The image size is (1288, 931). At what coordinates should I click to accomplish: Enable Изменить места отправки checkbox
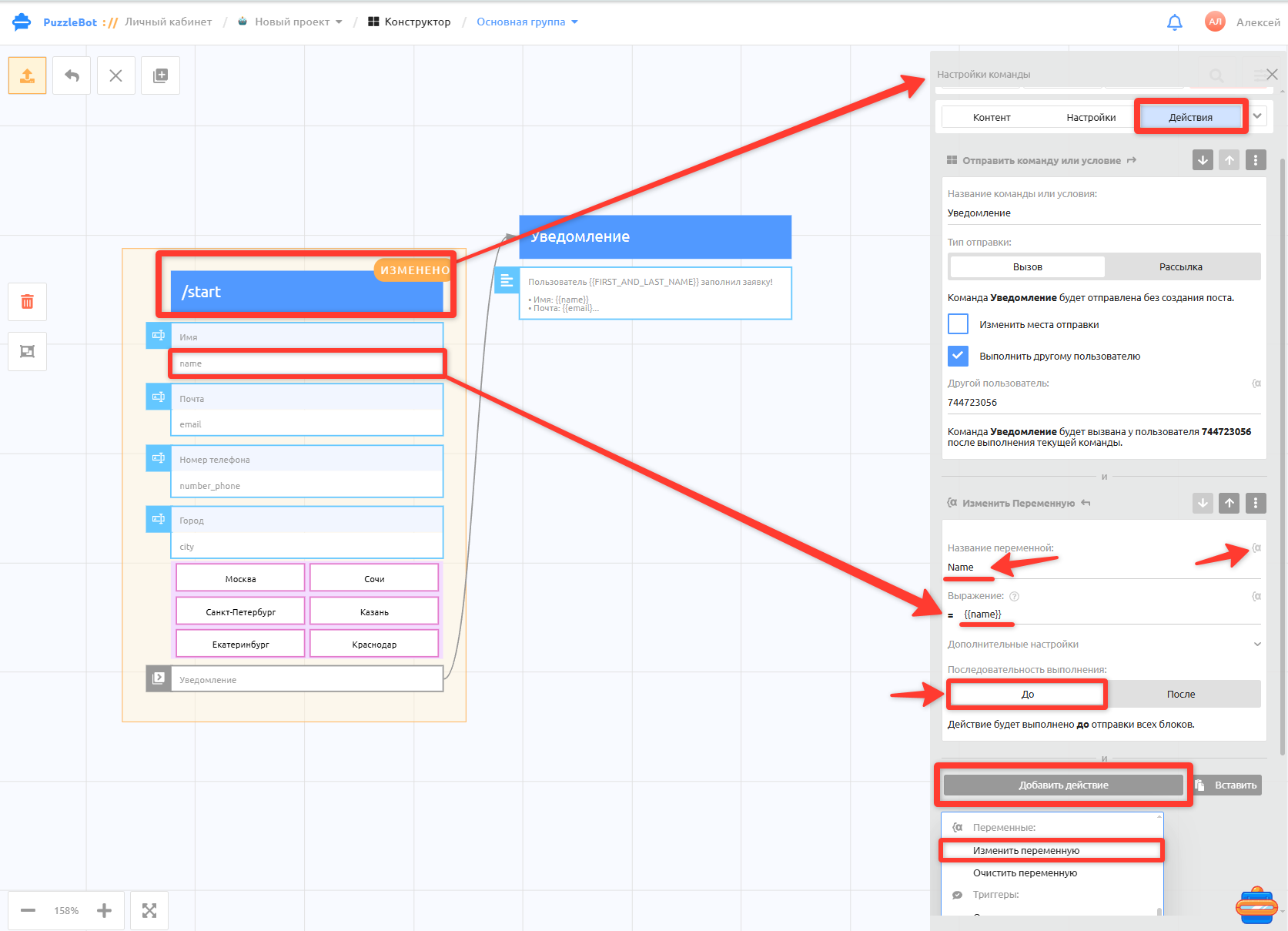pos(958,324)
